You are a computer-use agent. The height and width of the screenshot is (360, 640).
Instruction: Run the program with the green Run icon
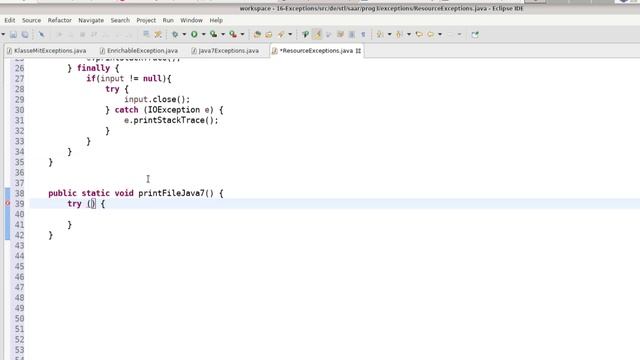pos(194,35)
